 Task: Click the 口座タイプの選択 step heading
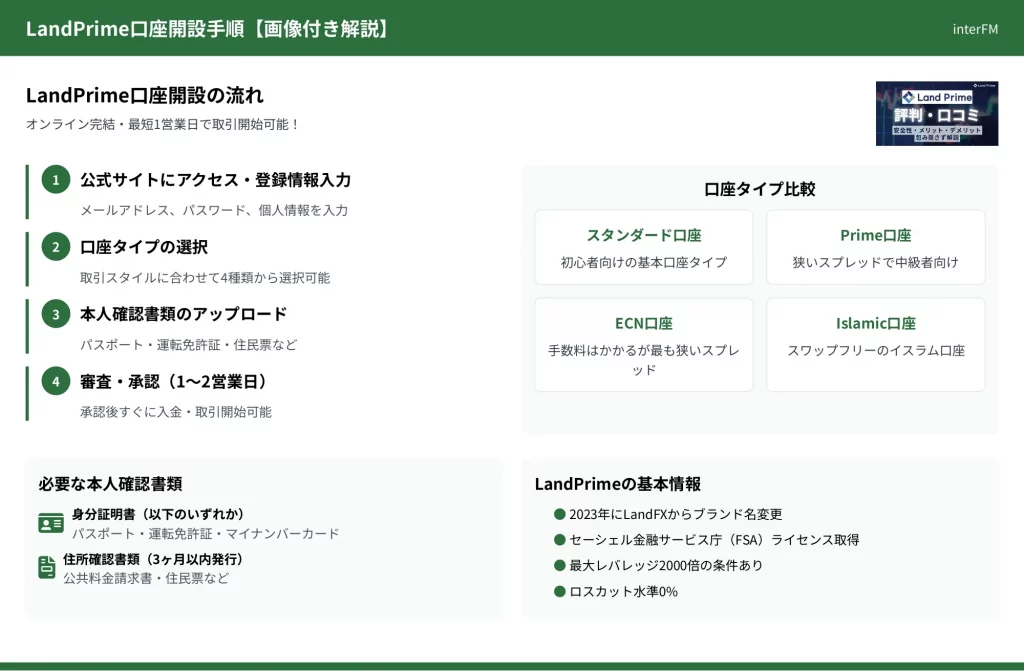[x=144, y=247]
